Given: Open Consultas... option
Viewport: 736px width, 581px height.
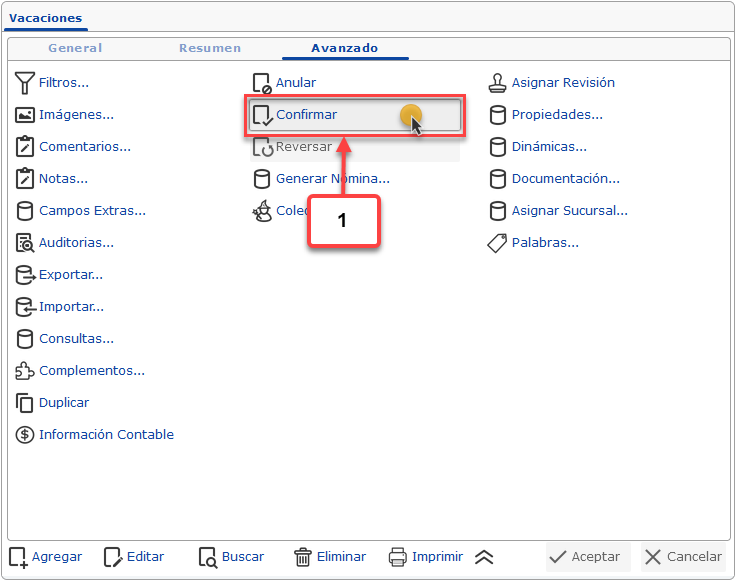Looking at the screenshot, I should [x=77, y=338].
